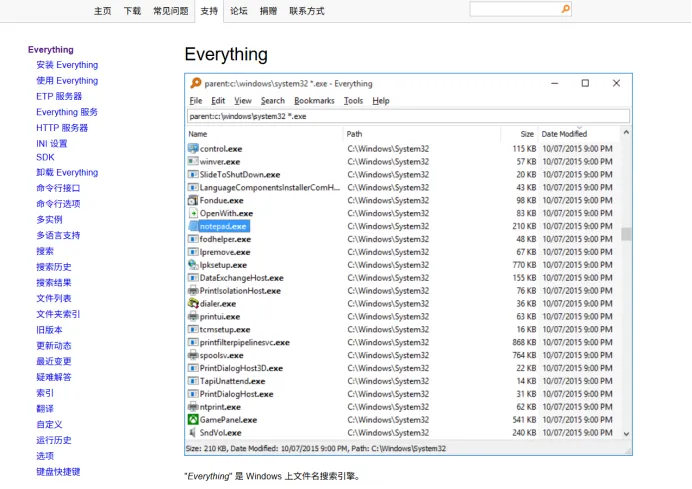The height and width of the screenshot is (489, 692).
Task: Select the LanguageComponentsInstallerComH... row
Action: click(403, 187)
